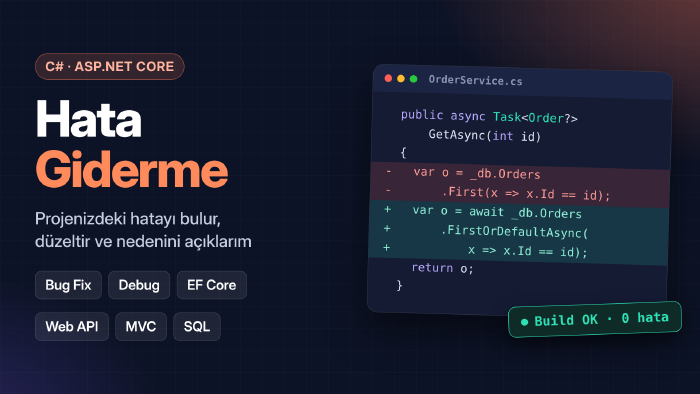Click the 'Projenizdeki hatayı bulur,' subtitle line

pyautogui.click(x=128, y=219)
